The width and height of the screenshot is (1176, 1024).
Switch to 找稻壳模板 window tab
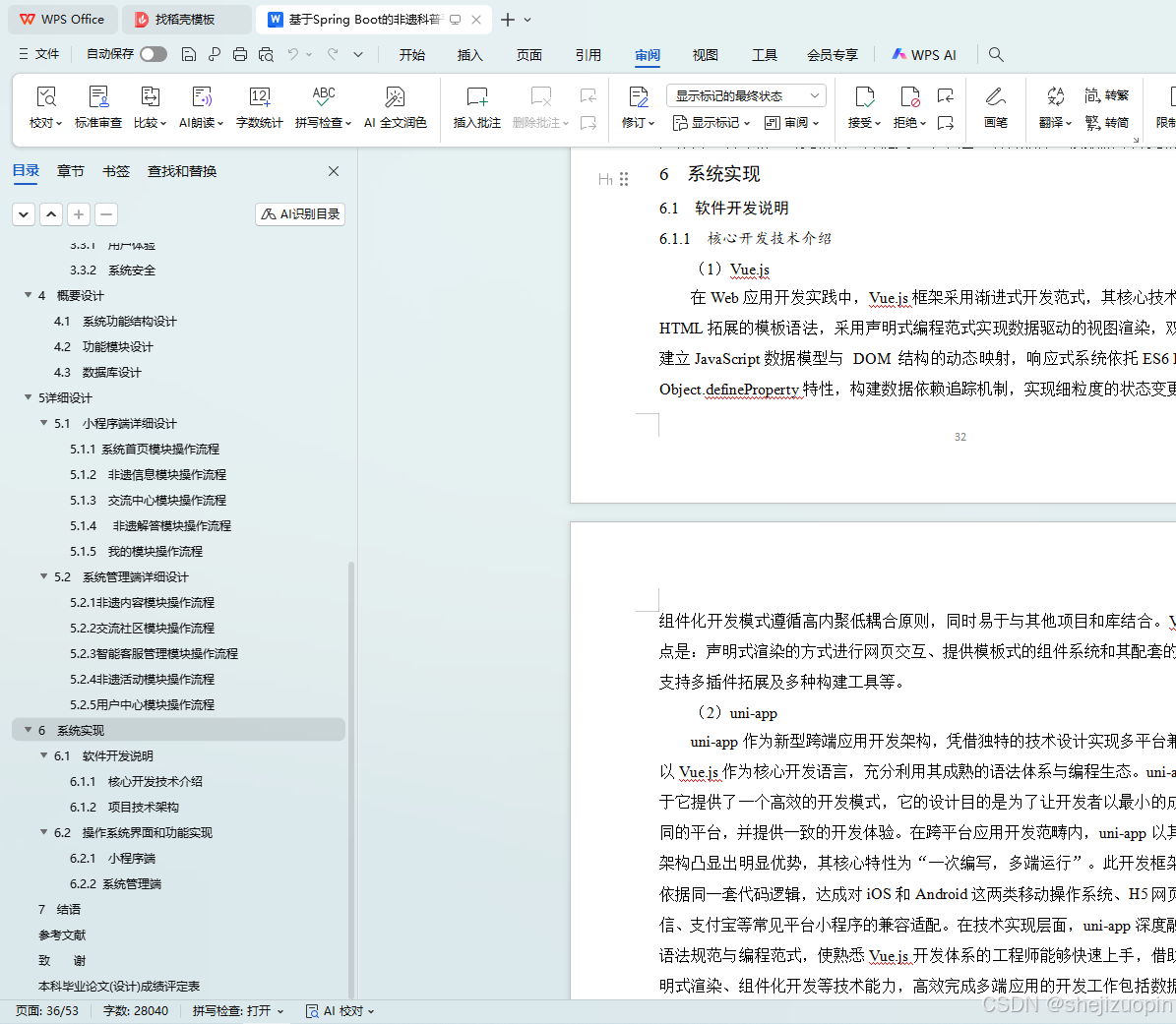coord(186,20)
